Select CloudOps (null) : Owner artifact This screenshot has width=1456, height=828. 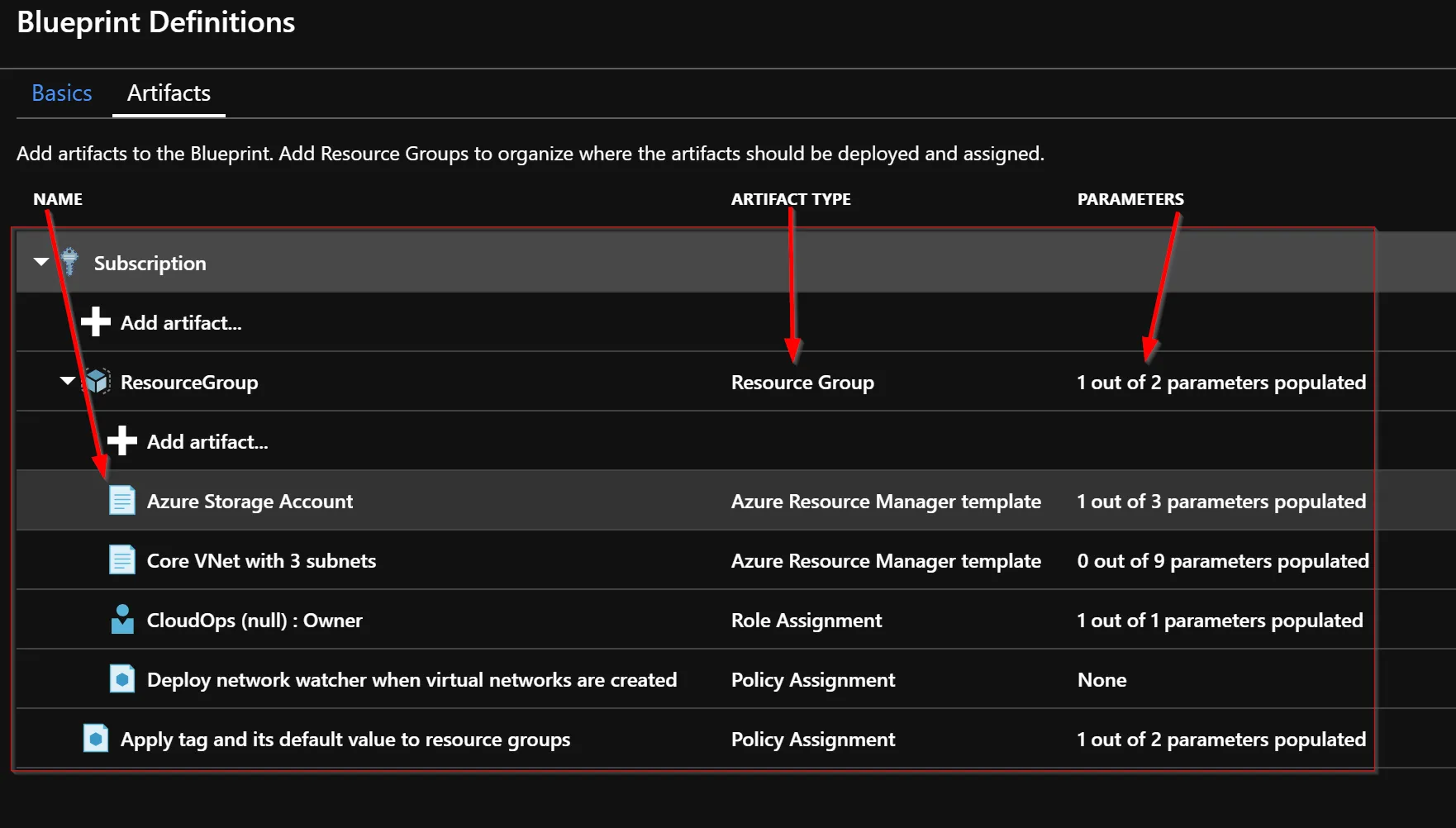tap(255, 621)
